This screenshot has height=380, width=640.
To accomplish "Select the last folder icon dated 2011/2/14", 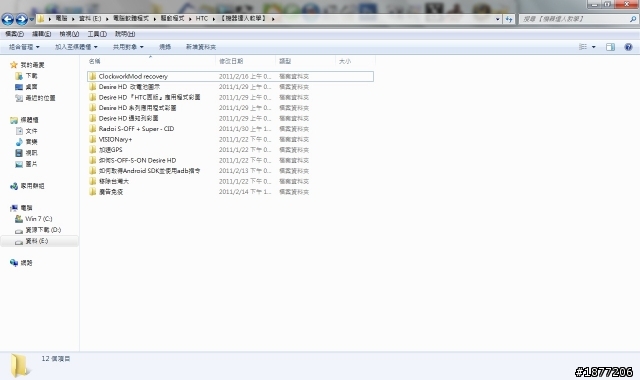I will coord(93,192).
